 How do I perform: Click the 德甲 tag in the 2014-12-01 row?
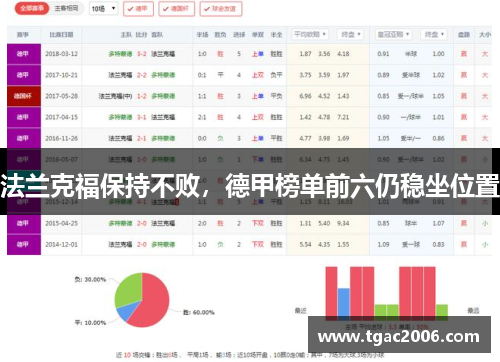pyautogui.click(x=24, y=244)
